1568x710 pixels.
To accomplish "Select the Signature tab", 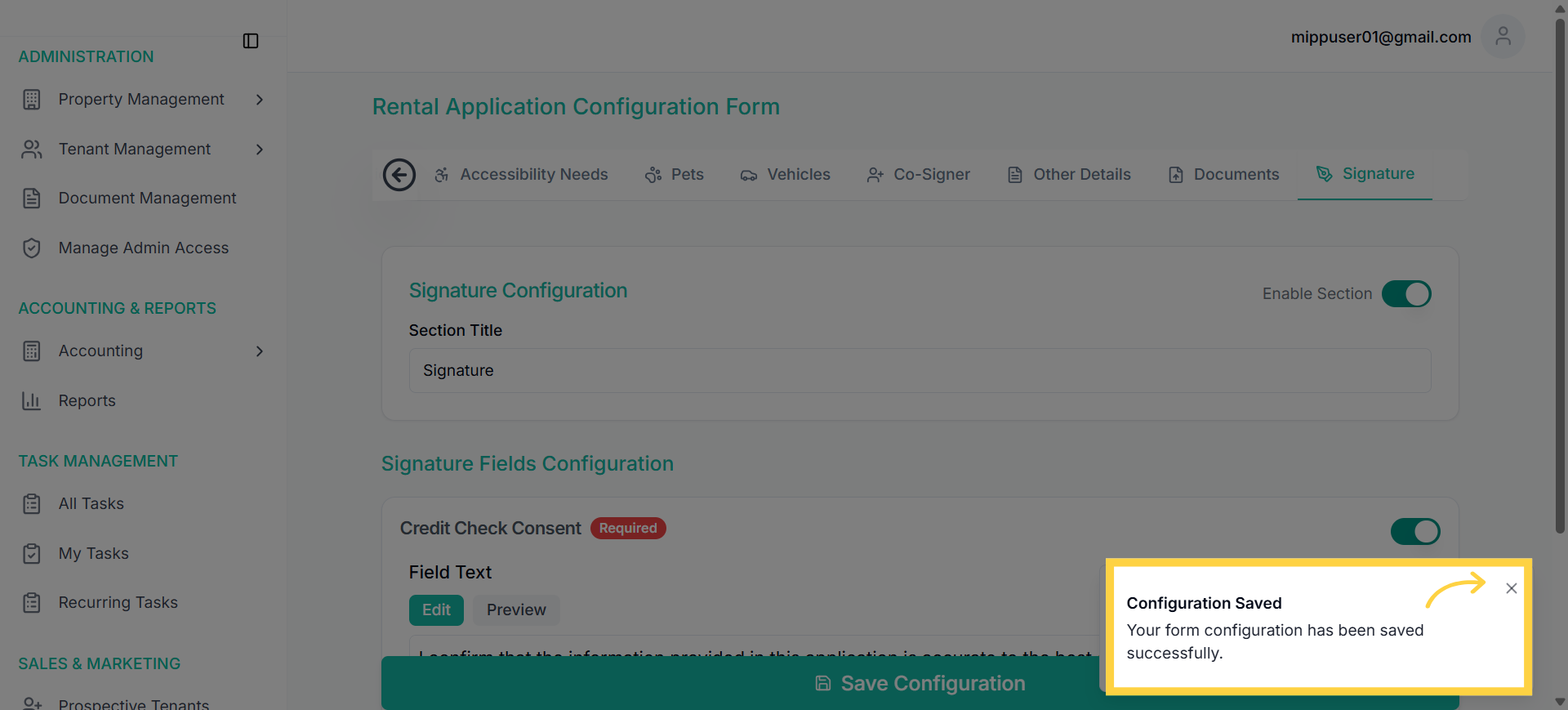I will 1365,175.
